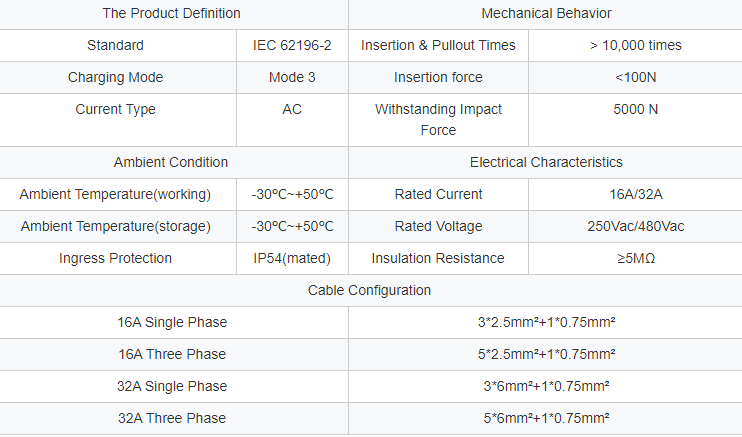Select the "Charging Mode" row label
The height and width of the screenshot is (437, 742).
click(115, 77)
